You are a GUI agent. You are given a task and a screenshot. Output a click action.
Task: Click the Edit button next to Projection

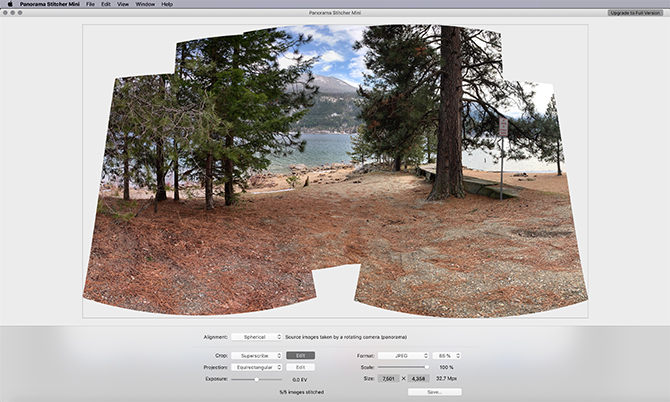tap(300, 367)
